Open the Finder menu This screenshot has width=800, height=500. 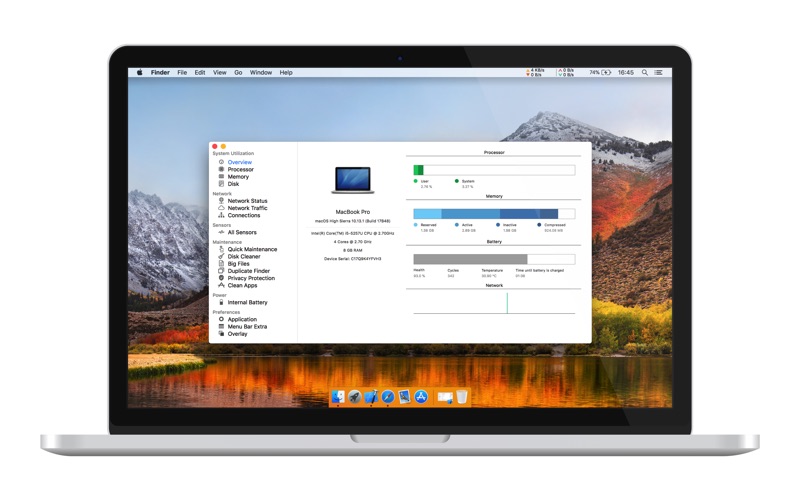pyautogui.click(x=160, y=72)
